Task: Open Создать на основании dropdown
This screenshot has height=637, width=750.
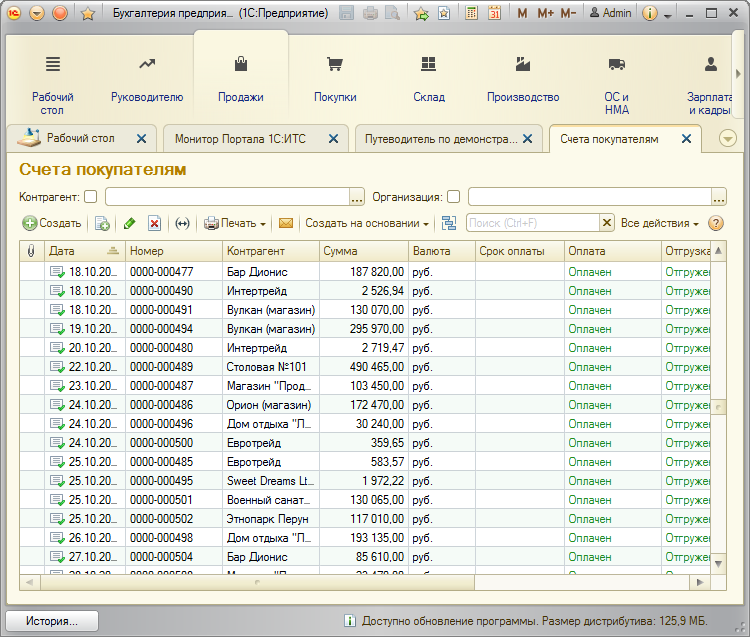Action: coord(367,223)
